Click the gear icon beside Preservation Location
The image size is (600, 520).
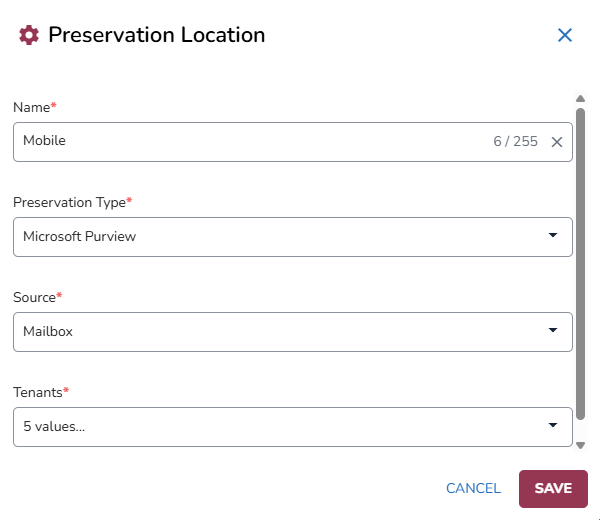click(x=29, y=35)
